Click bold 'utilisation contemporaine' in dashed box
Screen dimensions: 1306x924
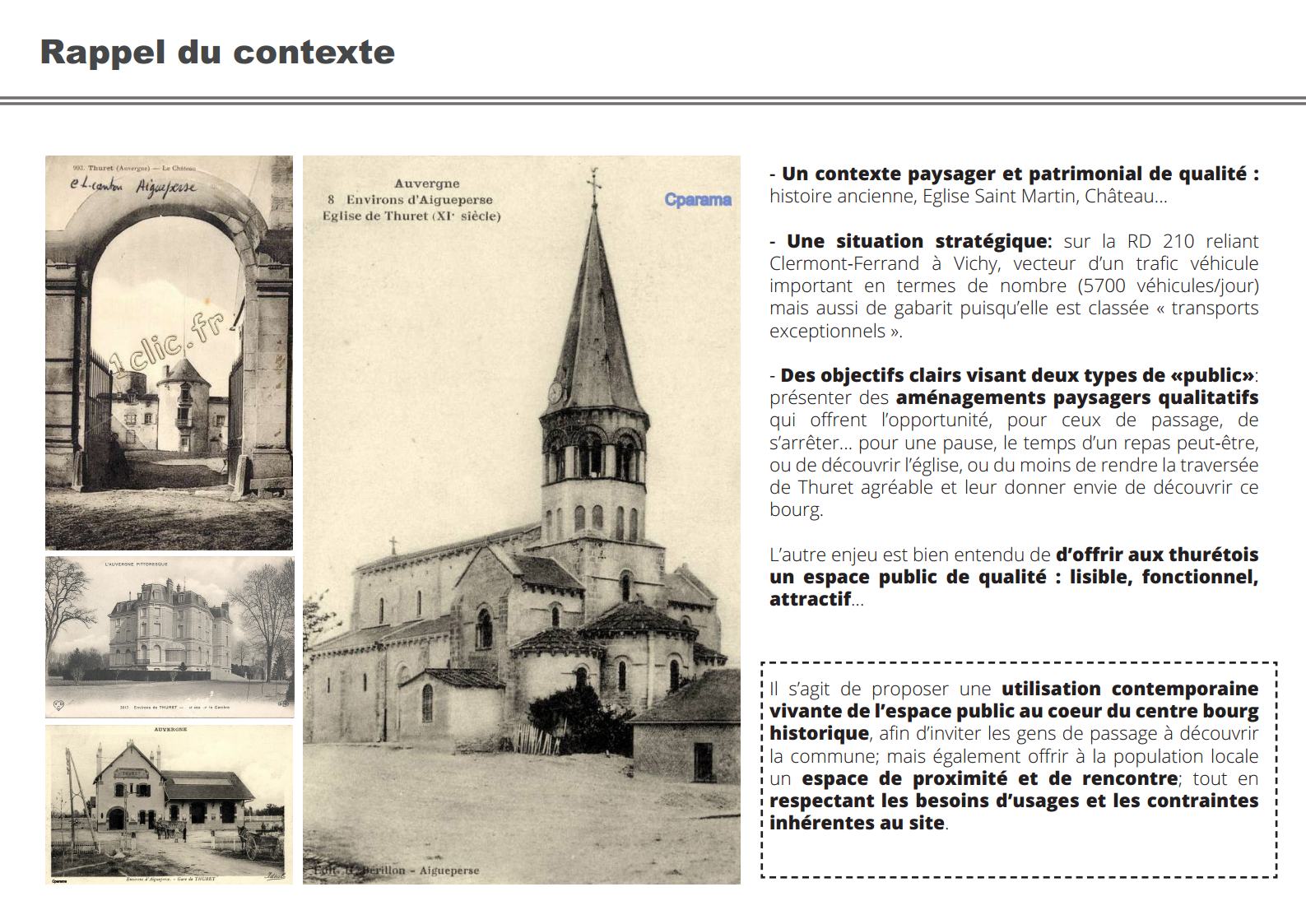pyautogui.click(x=1130, y=689)
